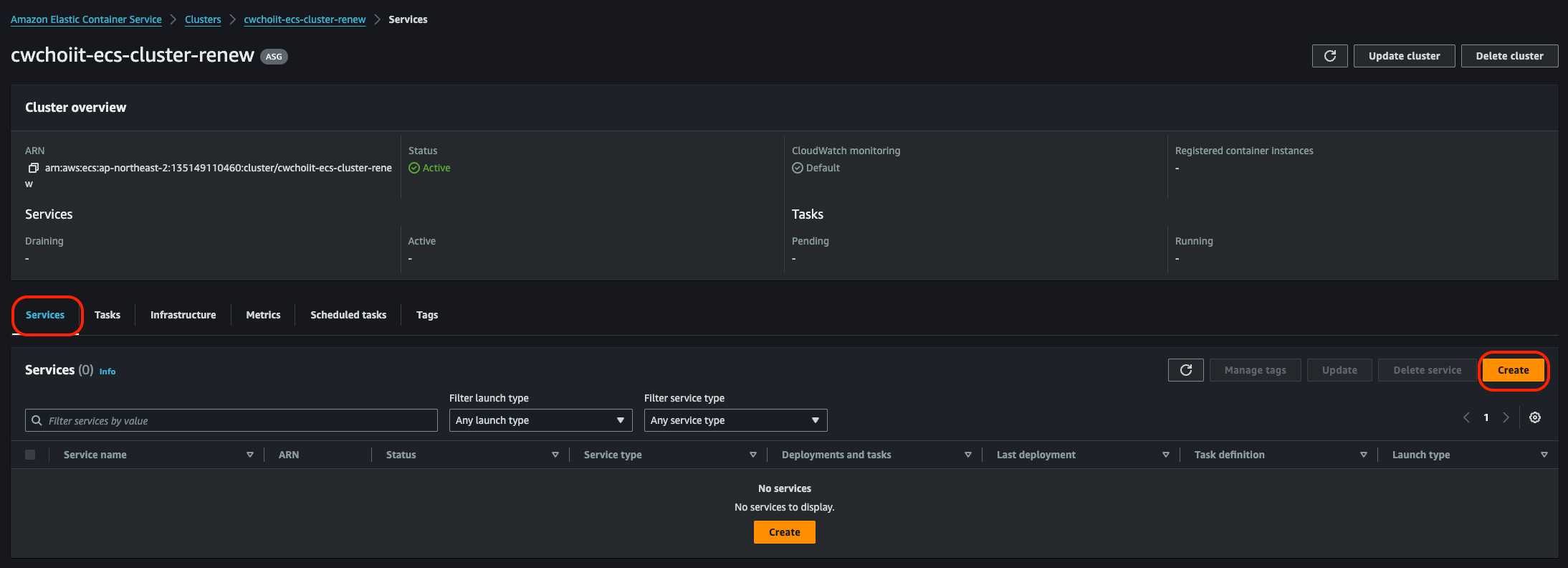The height and width of the screenshot is (568, 1568).
Task: Open the Services Info link
Action: pos(107,371)
